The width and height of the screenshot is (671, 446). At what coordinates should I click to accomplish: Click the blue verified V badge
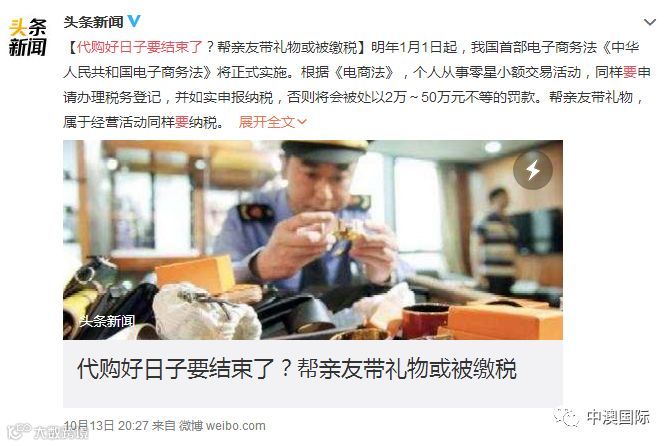point(134,21)
